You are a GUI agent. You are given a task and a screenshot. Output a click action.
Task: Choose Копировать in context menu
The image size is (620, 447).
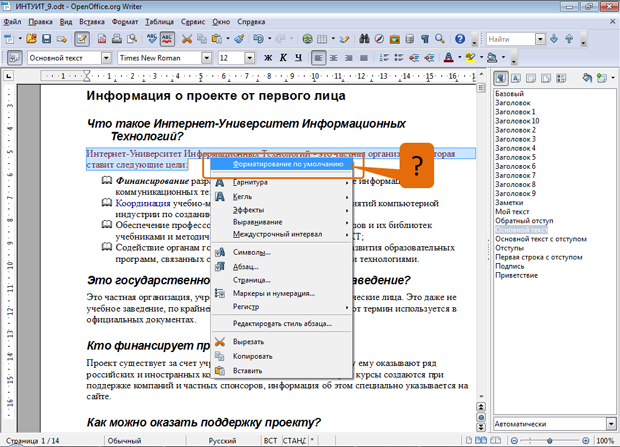[x=282, y=356]
